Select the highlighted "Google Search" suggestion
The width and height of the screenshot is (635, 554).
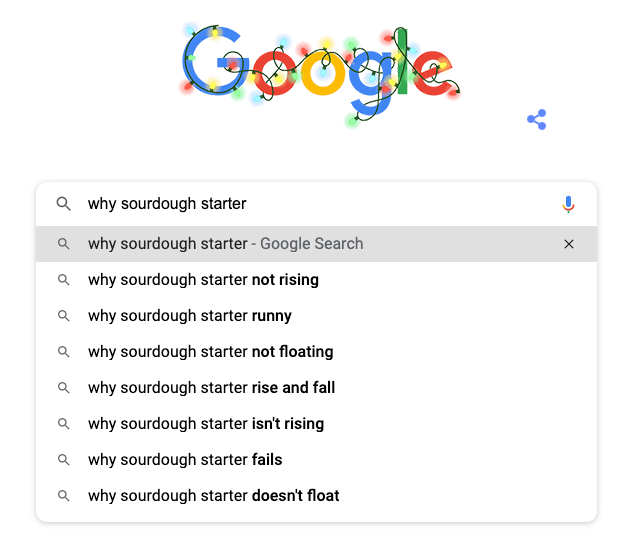click(x=225, y=244)
